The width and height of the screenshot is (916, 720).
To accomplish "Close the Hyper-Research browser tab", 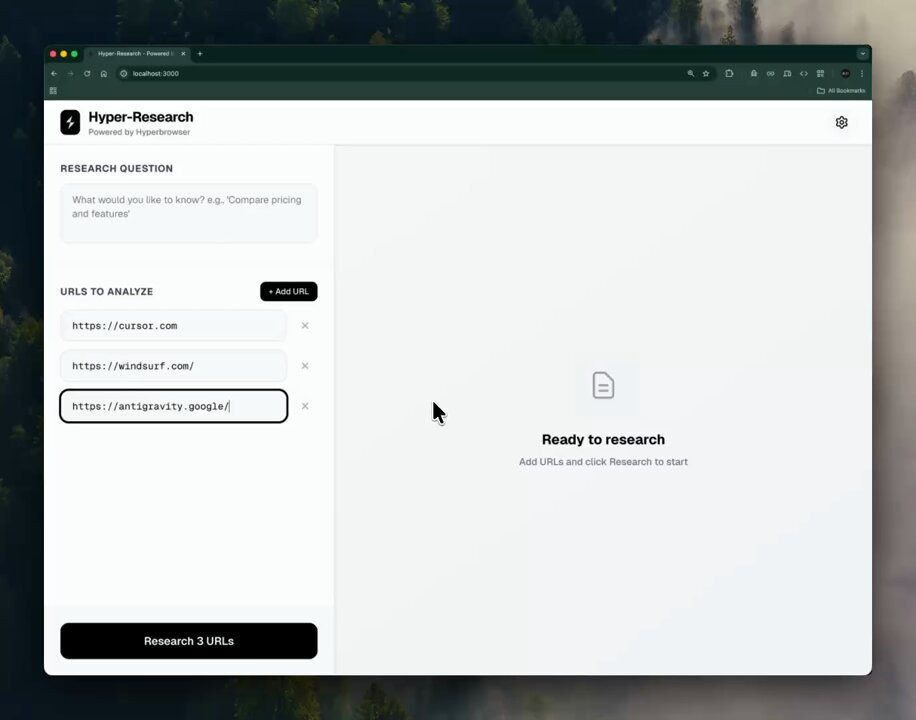I will (x=183, y=54).
